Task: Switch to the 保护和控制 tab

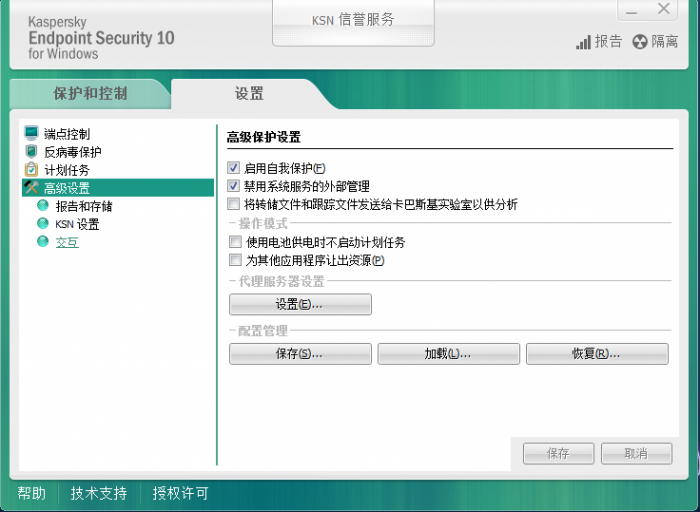Action: 90,94
